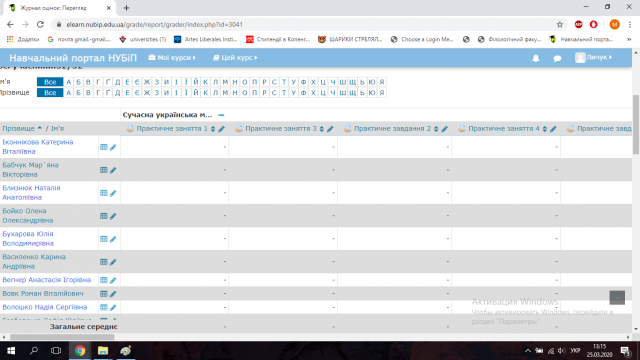
Task: Edit grades pencil for Бухарова Юлія
Action: (113, 239)
